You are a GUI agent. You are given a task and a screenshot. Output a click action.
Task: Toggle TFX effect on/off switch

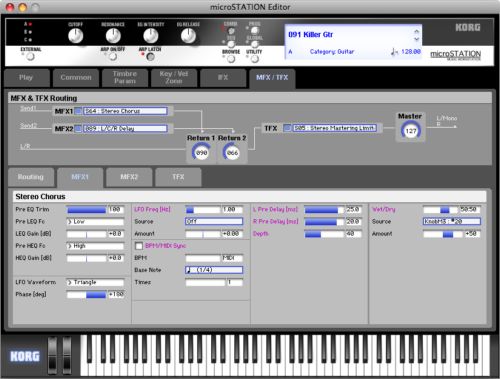pyautogui.click(x=287, y=128)
